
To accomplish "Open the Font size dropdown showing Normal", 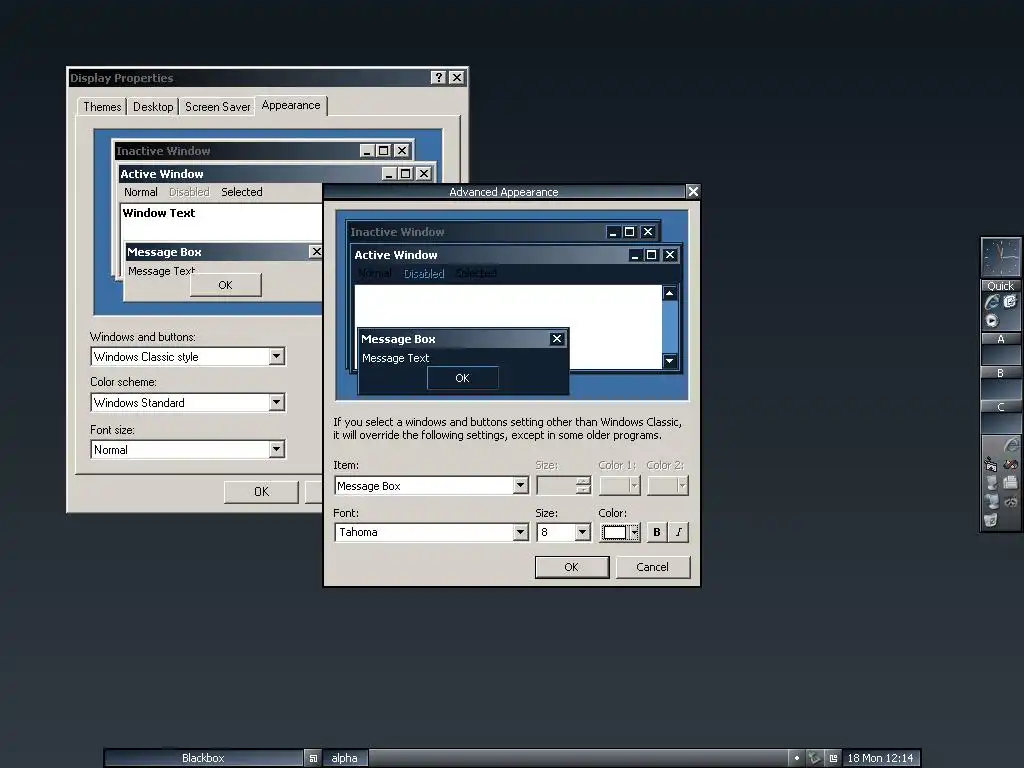I will [x=276, y=449].
